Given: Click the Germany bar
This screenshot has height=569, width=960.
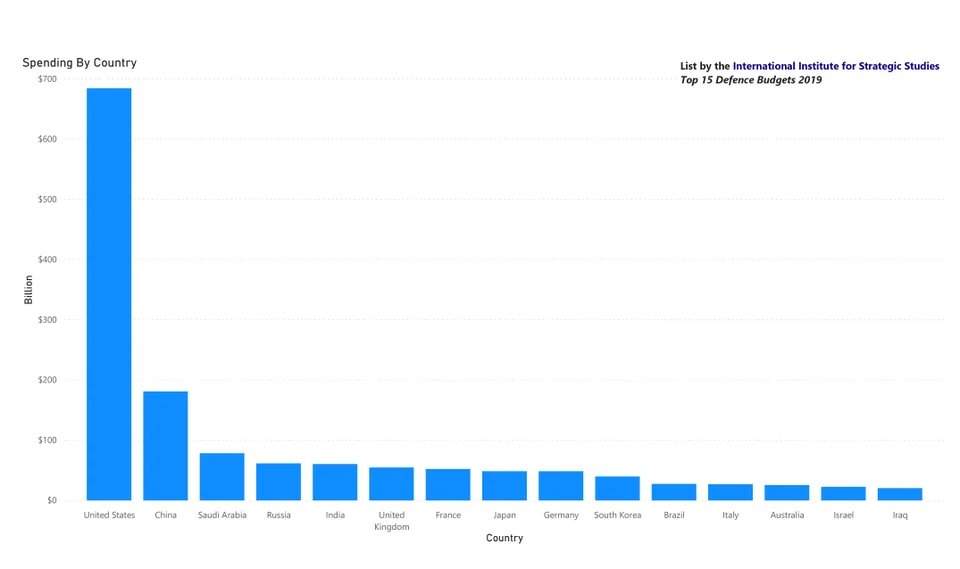Looking at the screenshot, I should 561,486.
